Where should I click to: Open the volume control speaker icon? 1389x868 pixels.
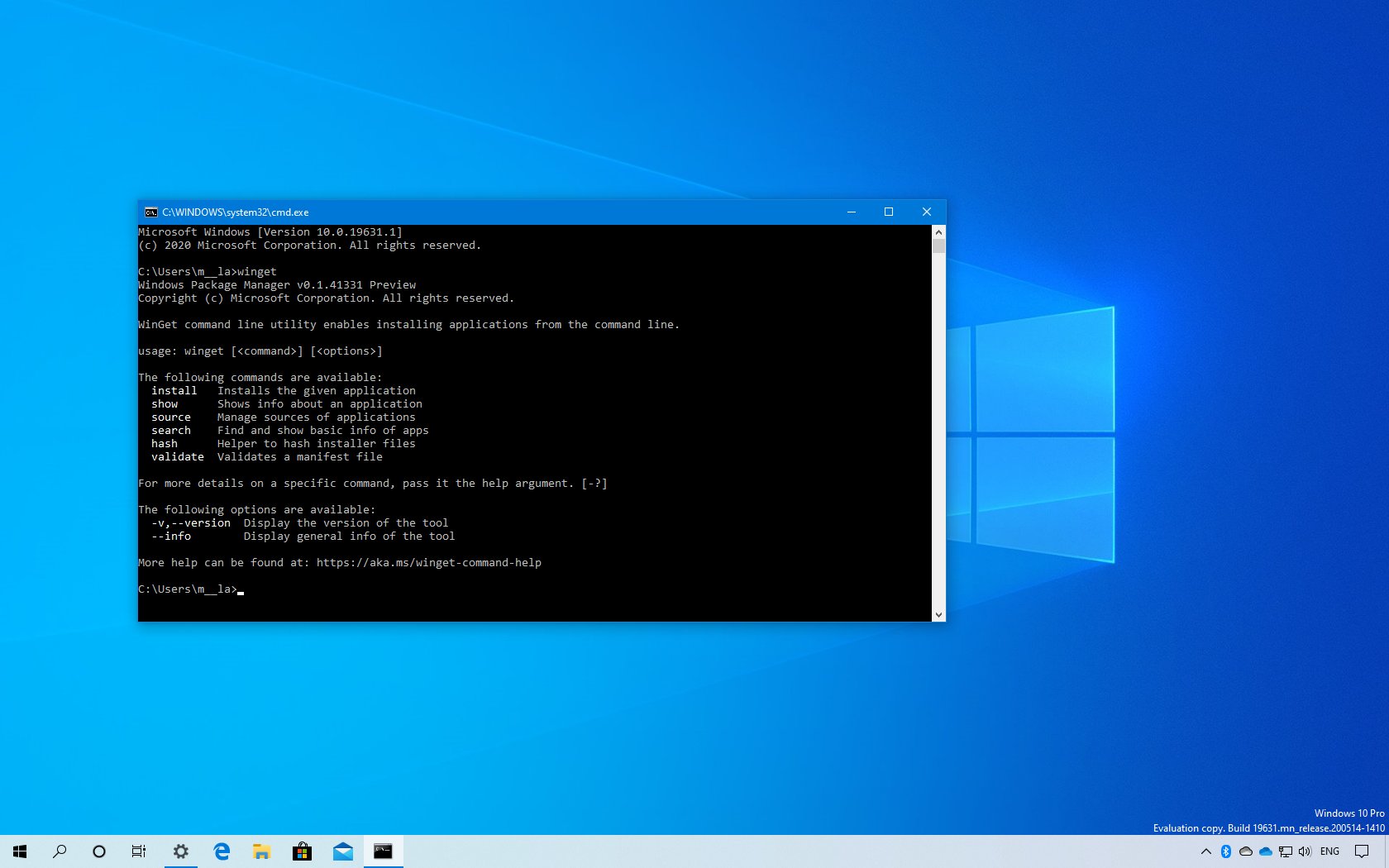pos(1305,851)
